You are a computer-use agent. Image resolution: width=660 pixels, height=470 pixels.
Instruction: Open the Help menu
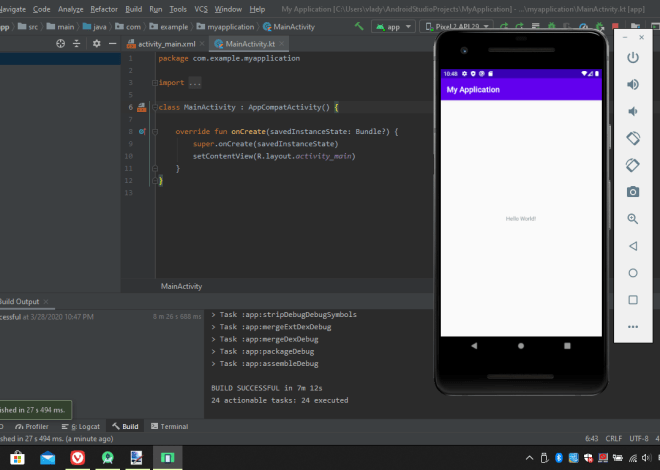(257, 9)
